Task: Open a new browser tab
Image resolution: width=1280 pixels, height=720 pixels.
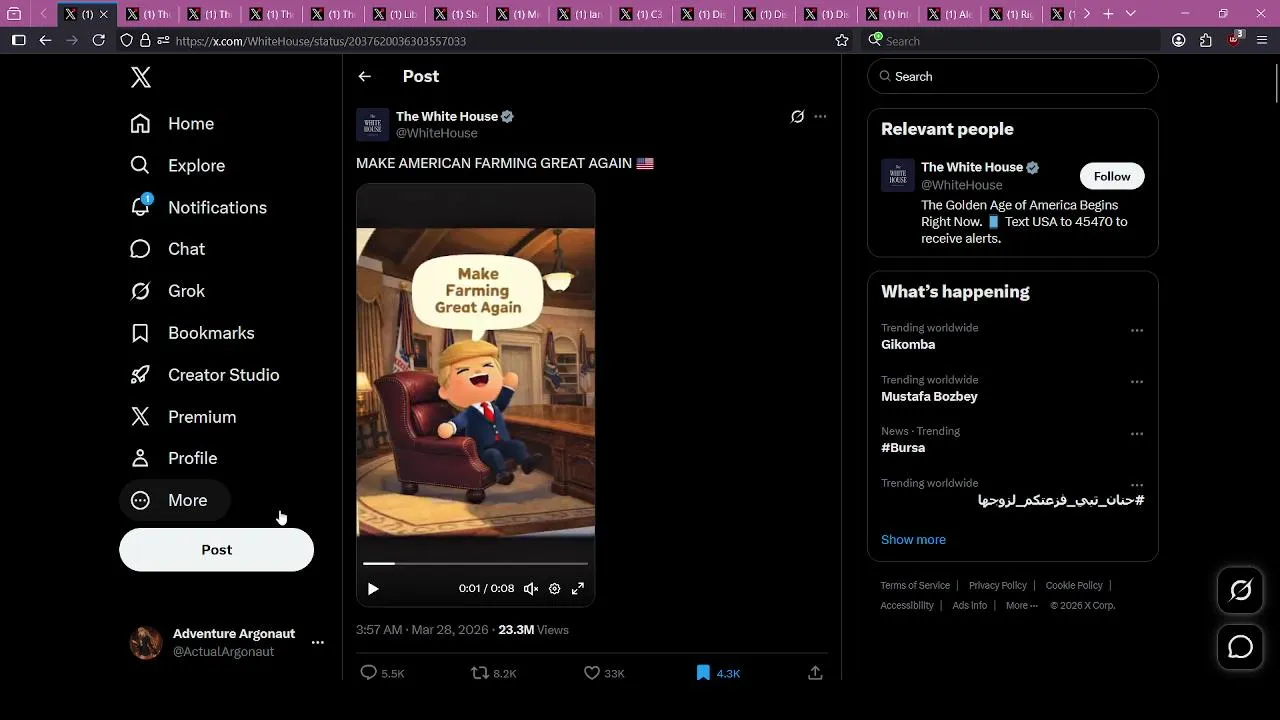Action: pyautogui.click(x=1108, y=14)
